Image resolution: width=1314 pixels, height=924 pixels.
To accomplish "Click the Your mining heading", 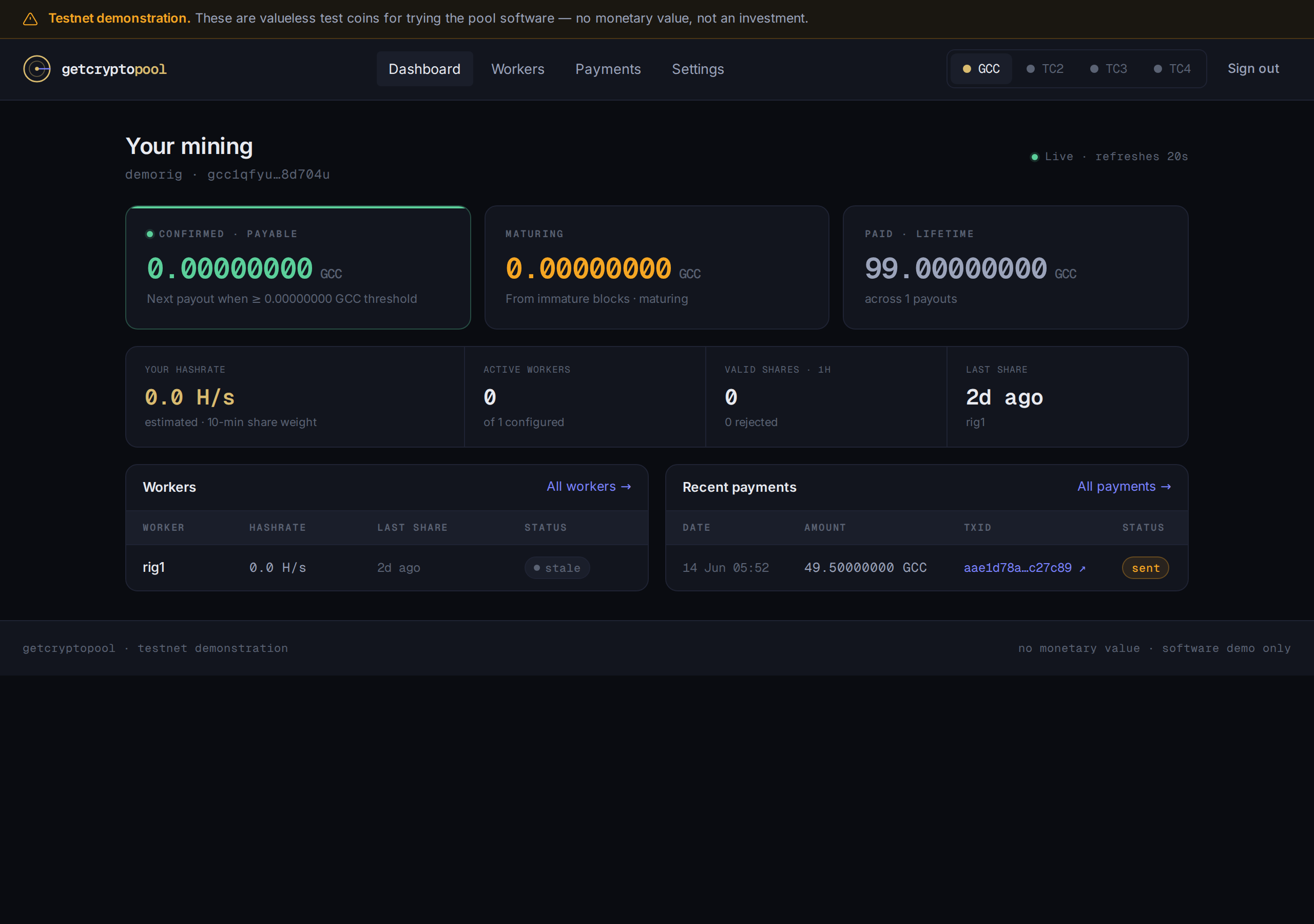I will (189, 146).
